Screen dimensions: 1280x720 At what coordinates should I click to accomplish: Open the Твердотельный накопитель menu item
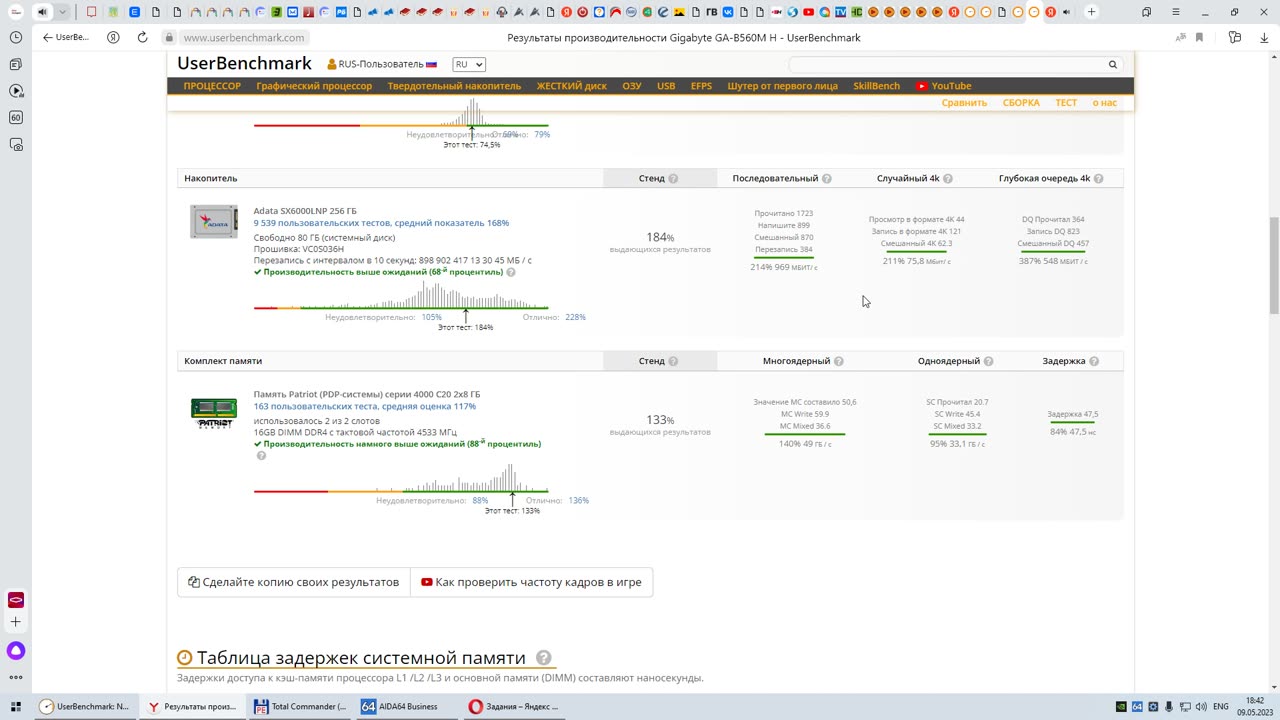pyautogui.click(x=454, y=86)
